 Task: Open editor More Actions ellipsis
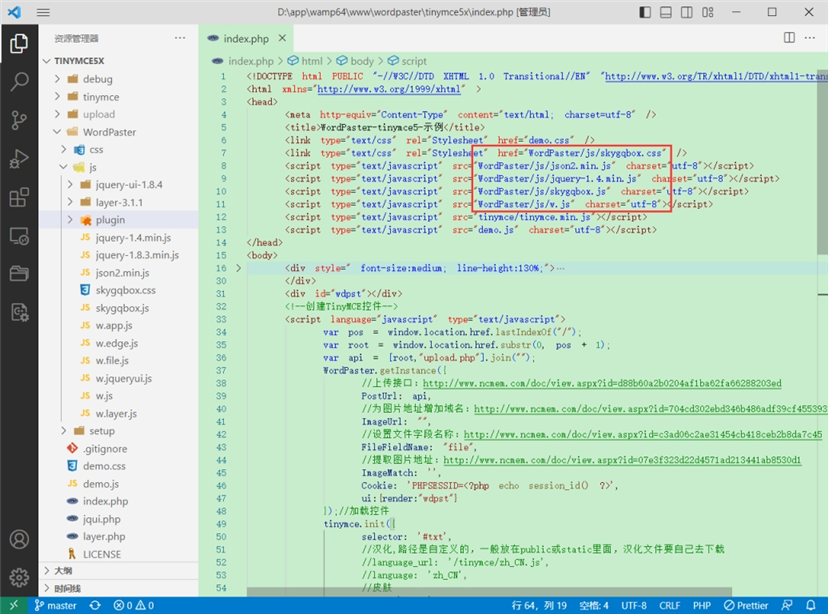pyautogui.click(x=810, y=37)
